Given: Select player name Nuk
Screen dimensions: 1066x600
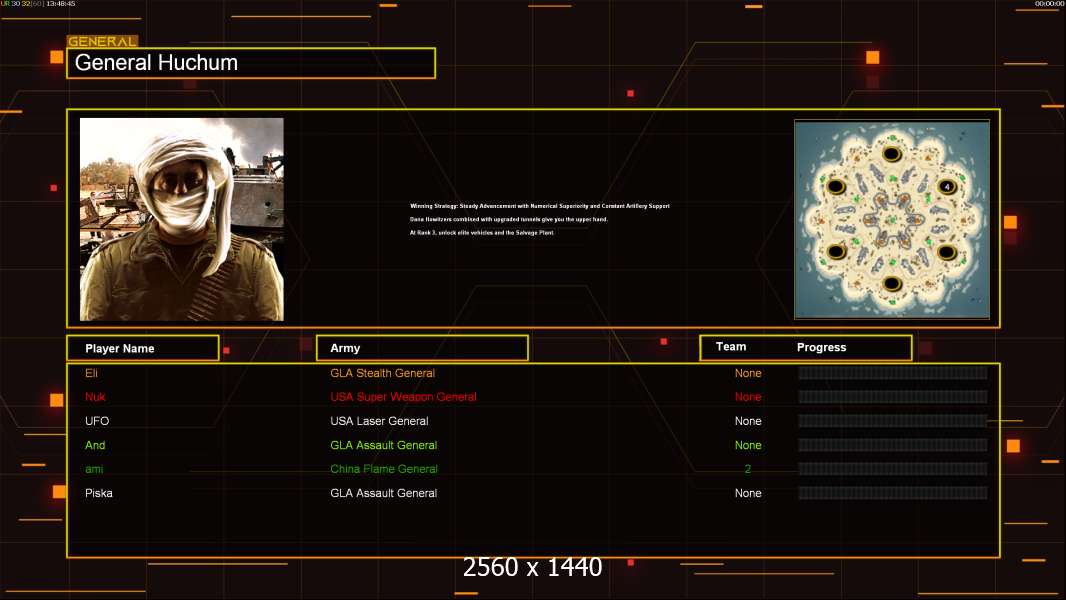Looking at the screenshot, I should click(95, 397).
